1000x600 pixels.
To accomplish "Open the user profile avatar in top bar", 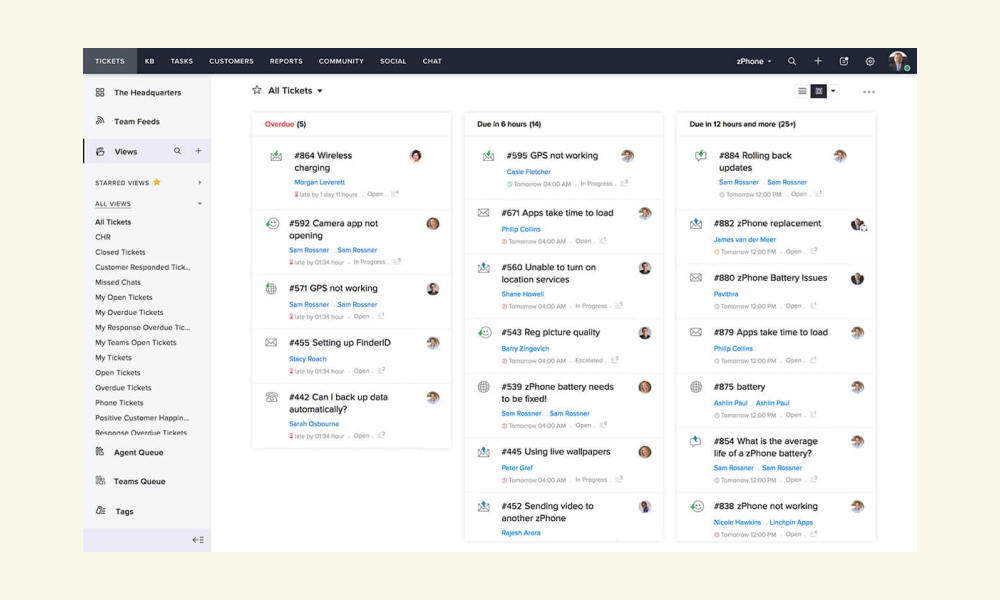I will tap(898, 61).
